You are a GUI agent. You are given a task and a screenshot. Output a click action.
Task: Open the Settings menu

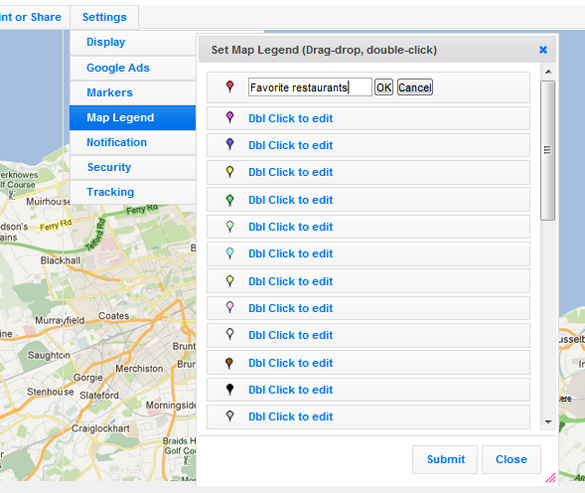point(104,17)
